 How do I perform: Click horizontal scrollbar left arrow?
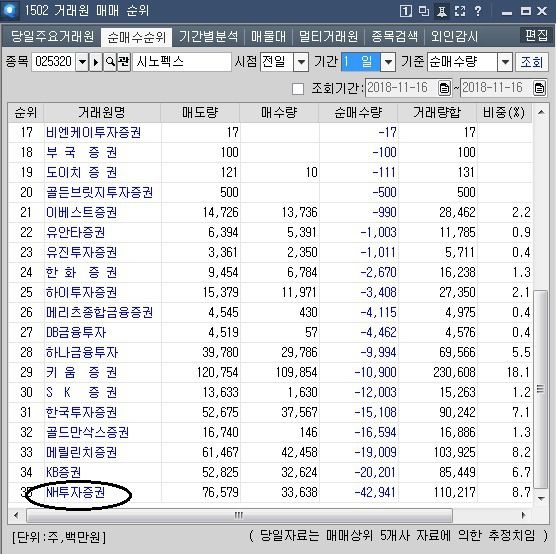(16, 515)
